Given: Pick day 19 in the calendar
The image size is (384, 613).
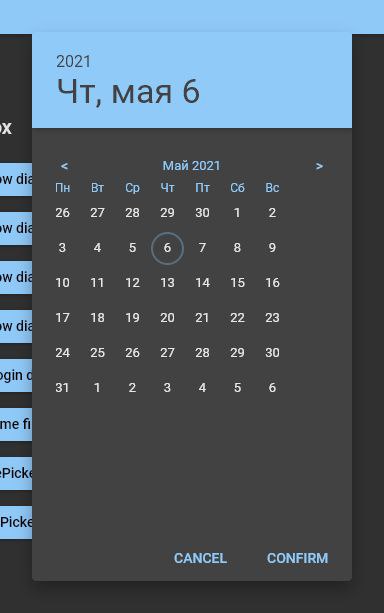Looking at the screenshot, I should click(133, 318).
